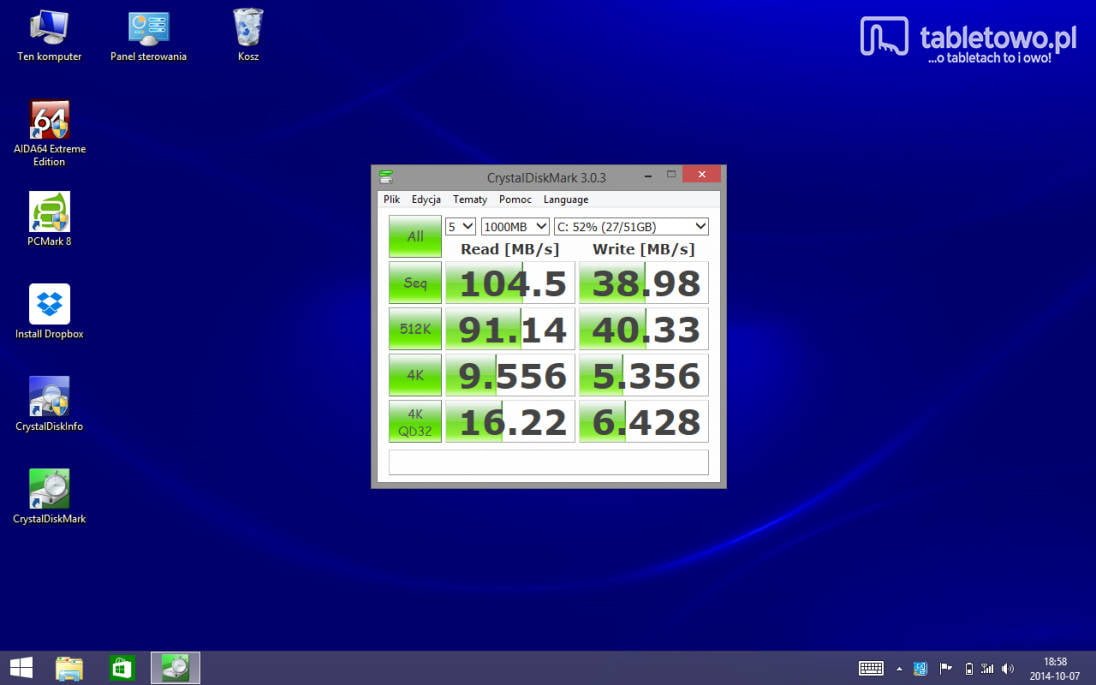Click the 4K write result 5.356
This screenshot has height=685, width=1096.
tap(644, 375)
